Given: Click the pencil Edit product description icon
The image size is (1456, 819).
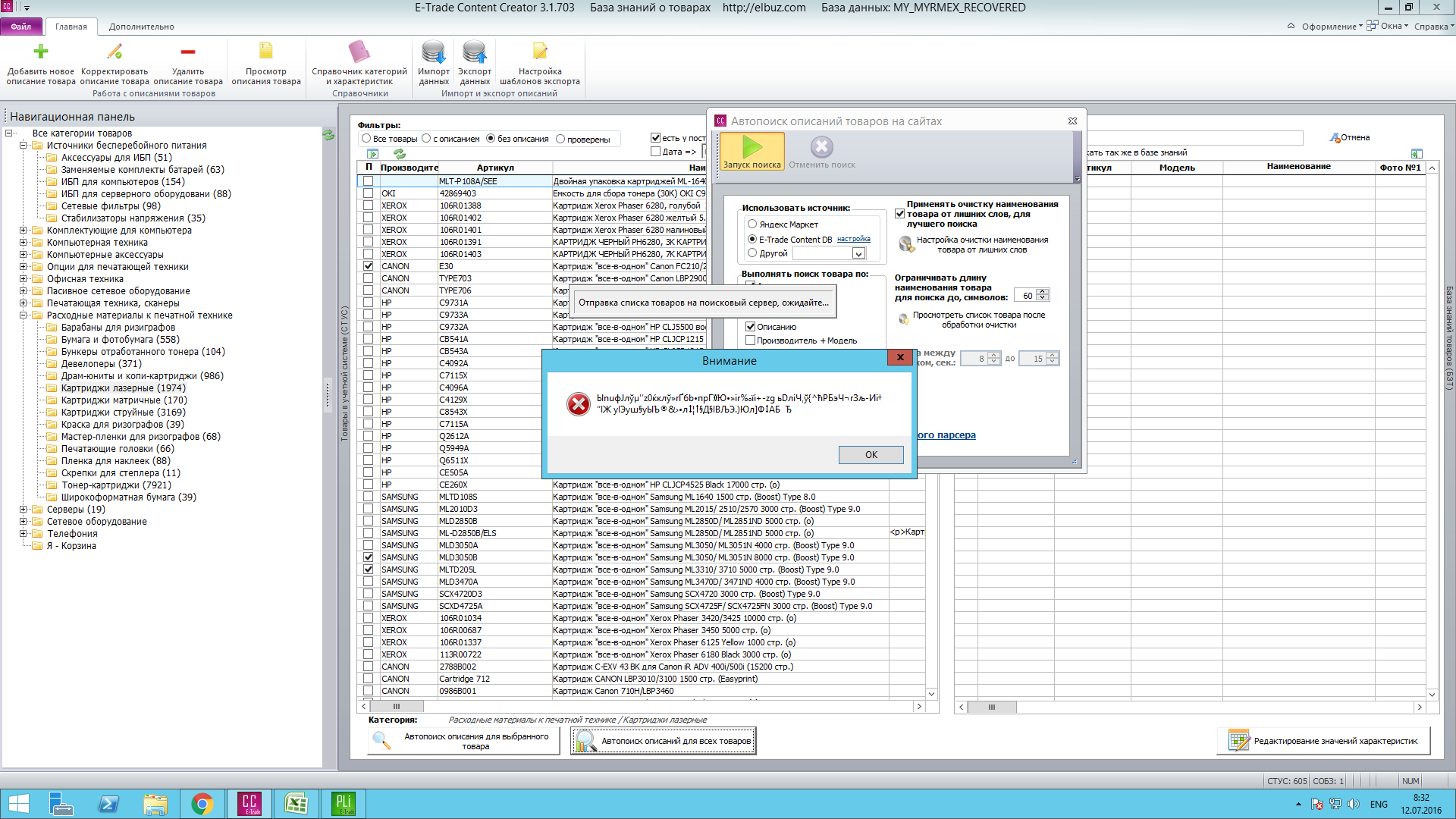Looking at the screenshot, I should click(x=115, y=52).
